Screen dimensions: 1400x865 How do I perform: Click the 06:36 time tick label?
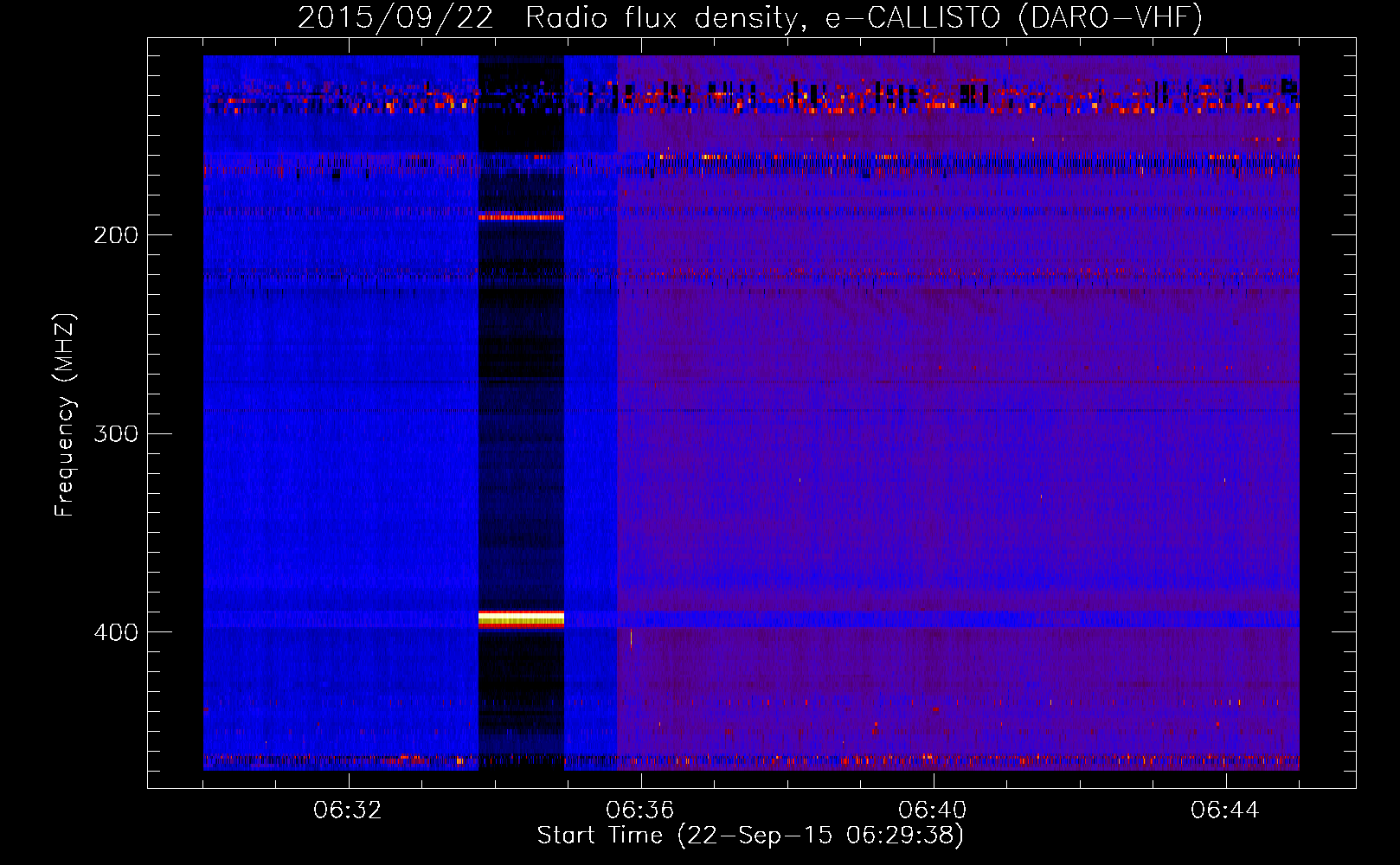640,811
